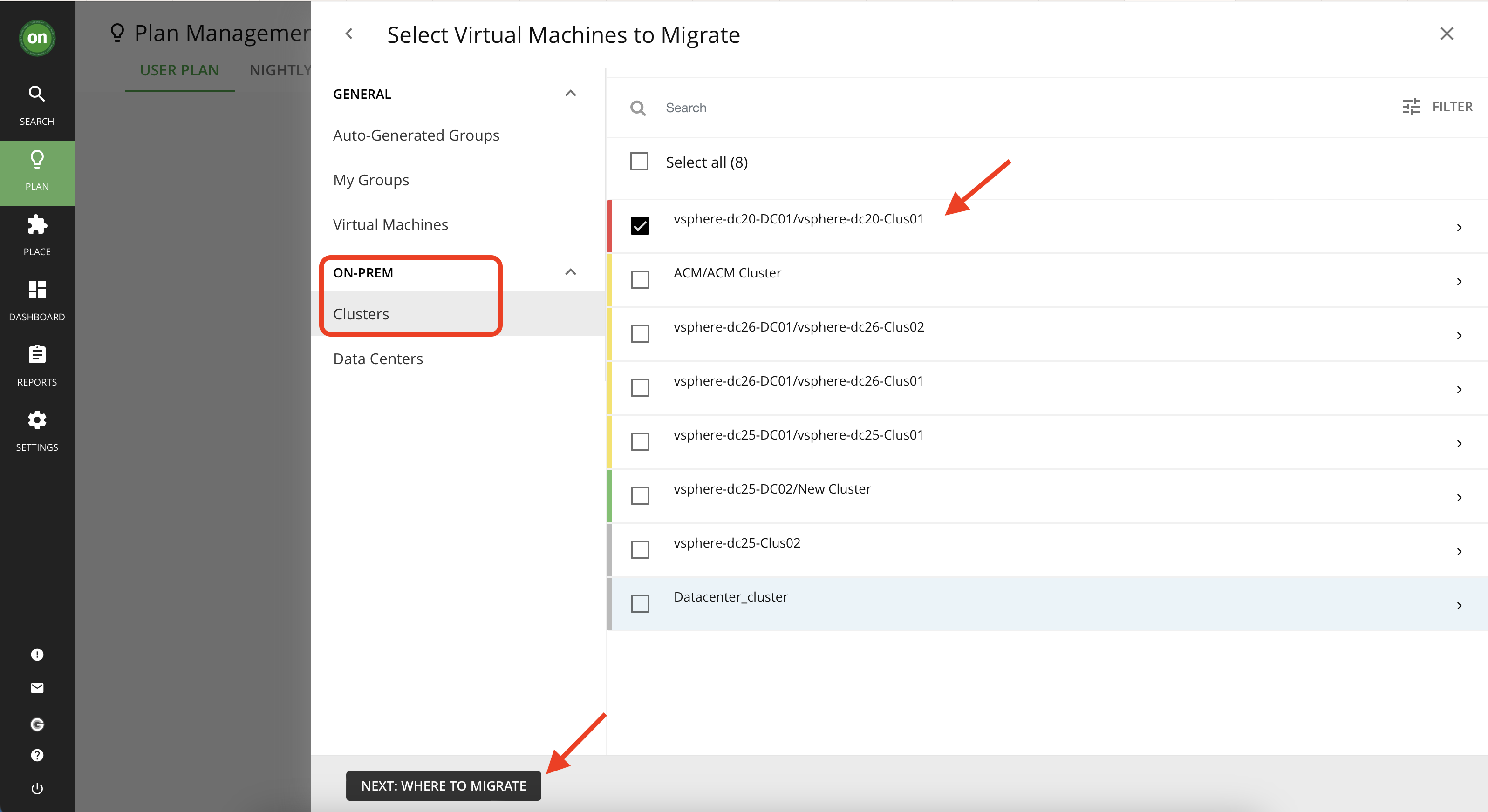Click the Data Centers menu item
Viewport: 1488px width, 812px height.
[378, 357]
